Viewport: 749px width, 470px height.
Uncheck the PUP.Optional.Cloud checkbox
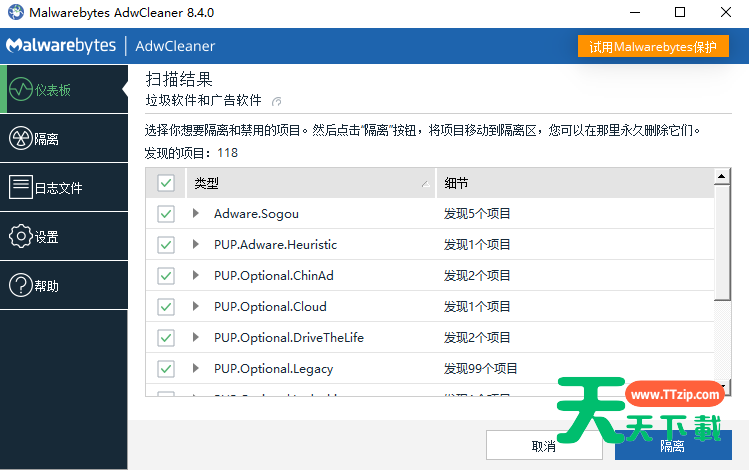(166, 307)
